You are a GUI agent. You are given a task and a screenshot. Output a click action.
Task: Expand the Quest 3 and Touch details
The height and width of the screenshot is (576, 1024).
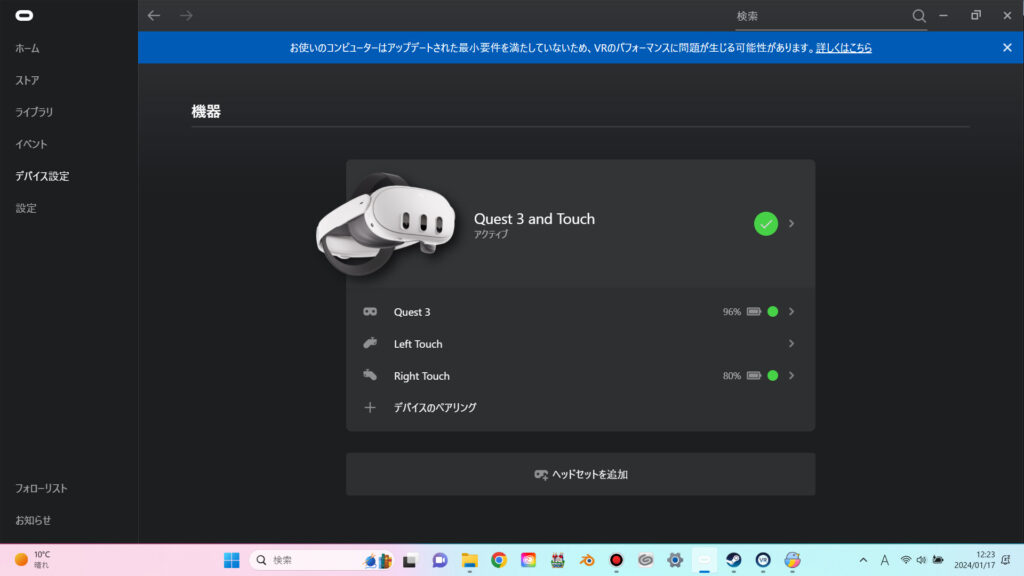point(791,224)
